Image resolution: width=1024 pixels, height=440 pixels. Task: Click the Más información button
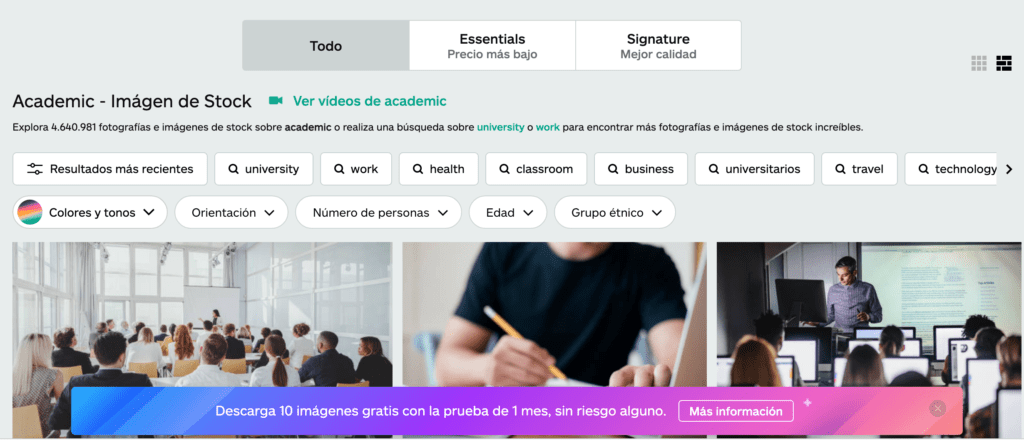coord(736,411)
